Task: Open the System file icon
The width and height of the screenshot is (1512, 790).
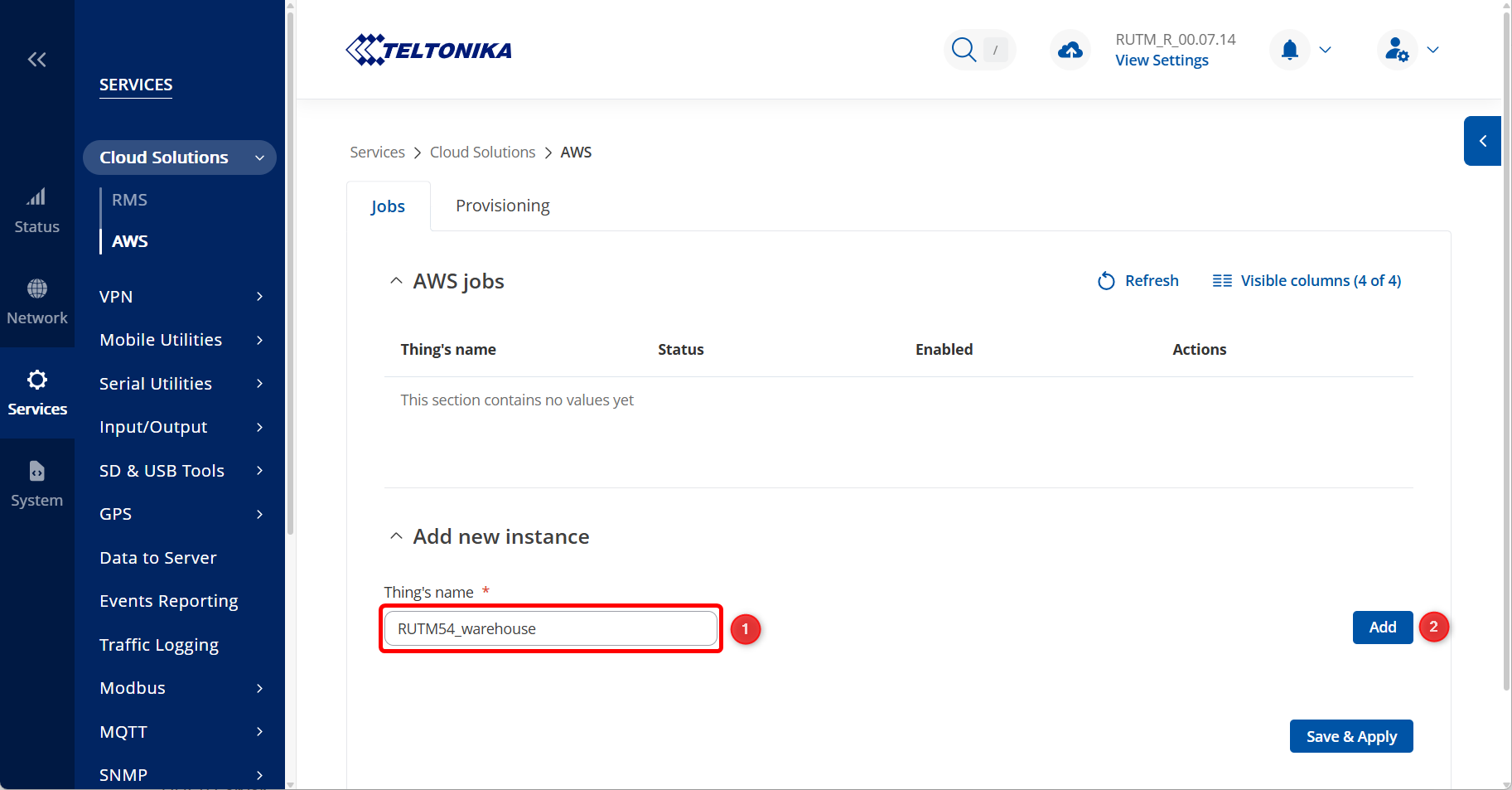Action: (x=36, y=471)
